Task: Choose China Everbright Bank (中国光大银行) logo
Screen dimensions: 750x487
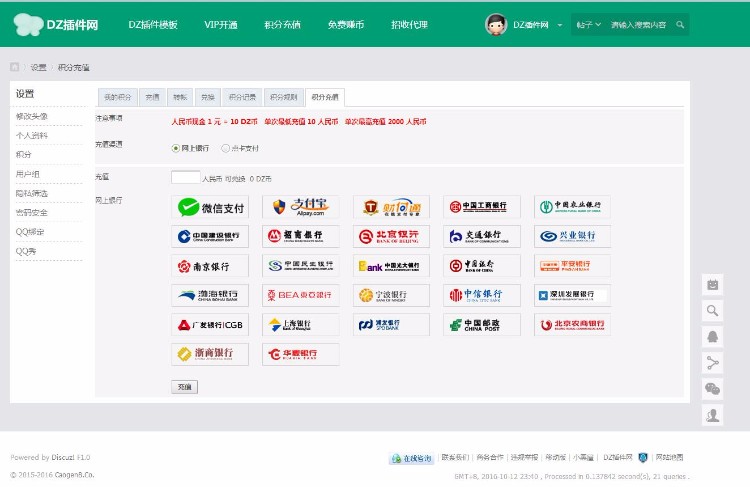Action: click(x=391, y=266)
